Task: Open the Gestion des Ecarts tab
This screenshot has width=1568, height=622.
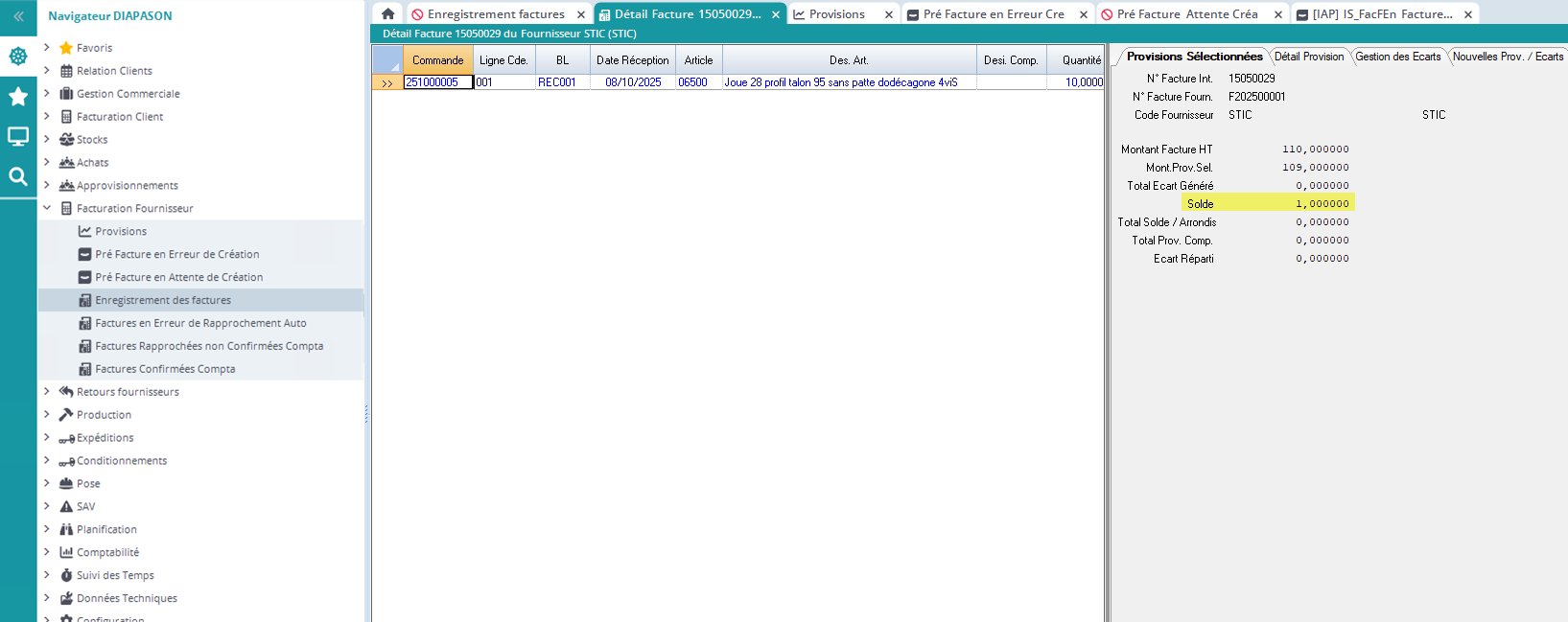Action: point(1397,57)
